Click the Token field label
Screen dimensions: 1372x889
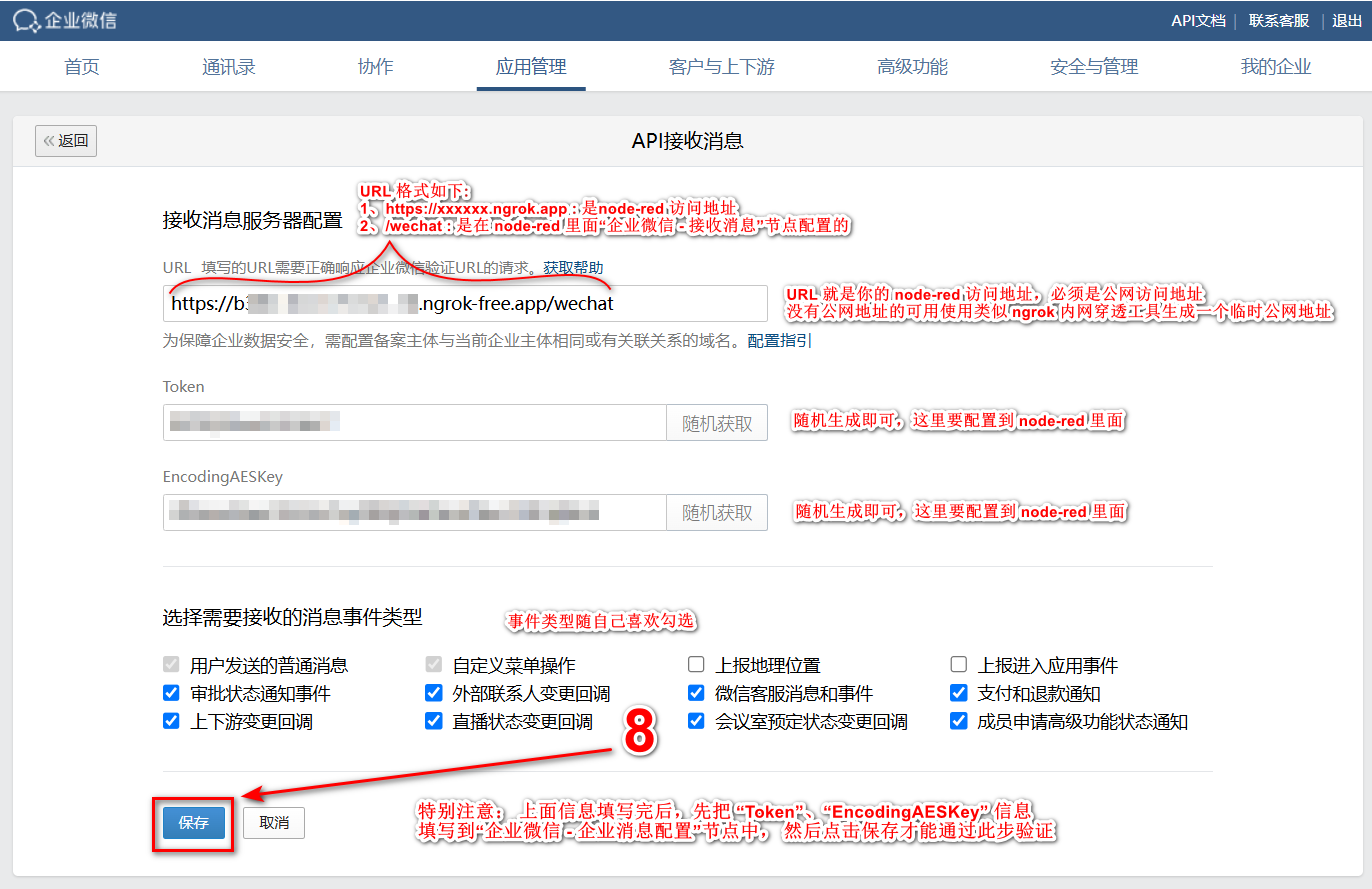[183, 386]
